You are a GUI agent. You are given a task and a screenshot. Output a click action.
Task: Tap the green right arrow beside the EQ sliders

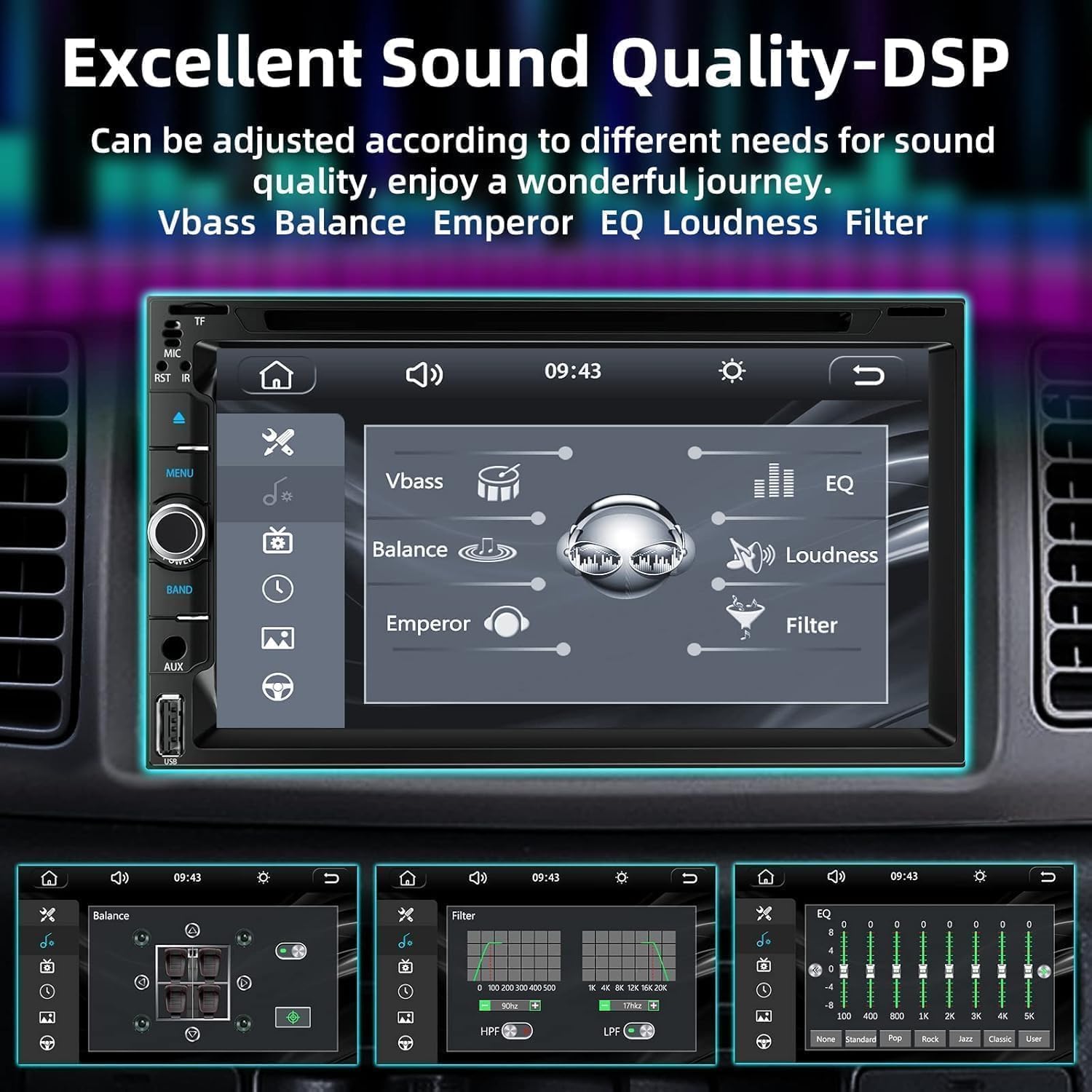pyautogui.click(x=1045, y=971)
